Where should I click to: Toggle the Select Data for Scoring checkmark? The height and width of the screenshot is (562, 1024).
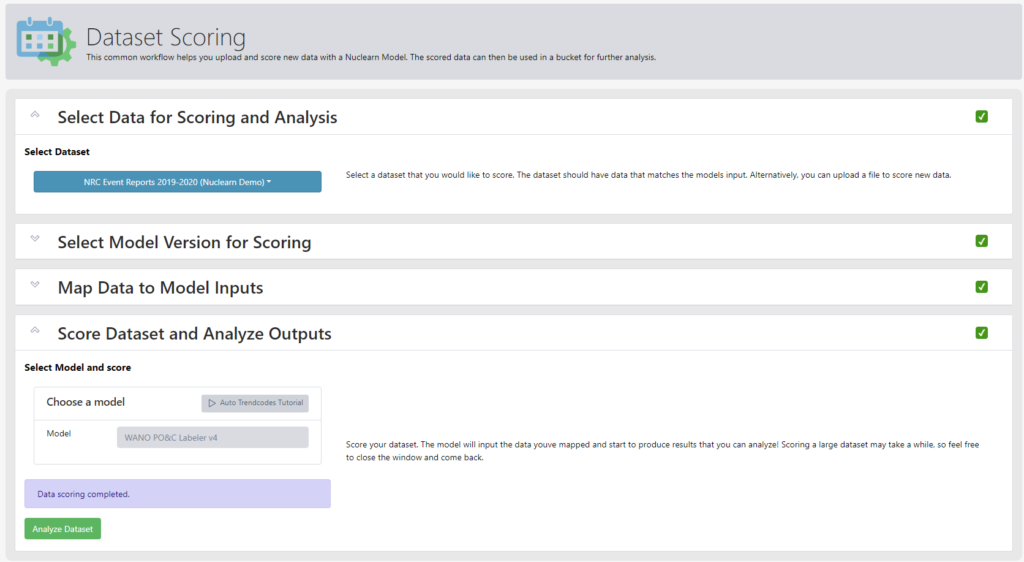(x=982, y=117)
